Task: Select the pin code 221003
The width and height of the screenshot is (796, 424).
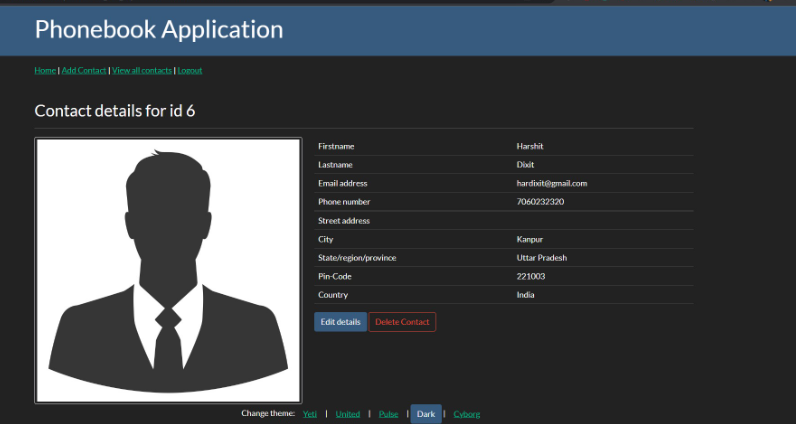Action: pos(531,276)
